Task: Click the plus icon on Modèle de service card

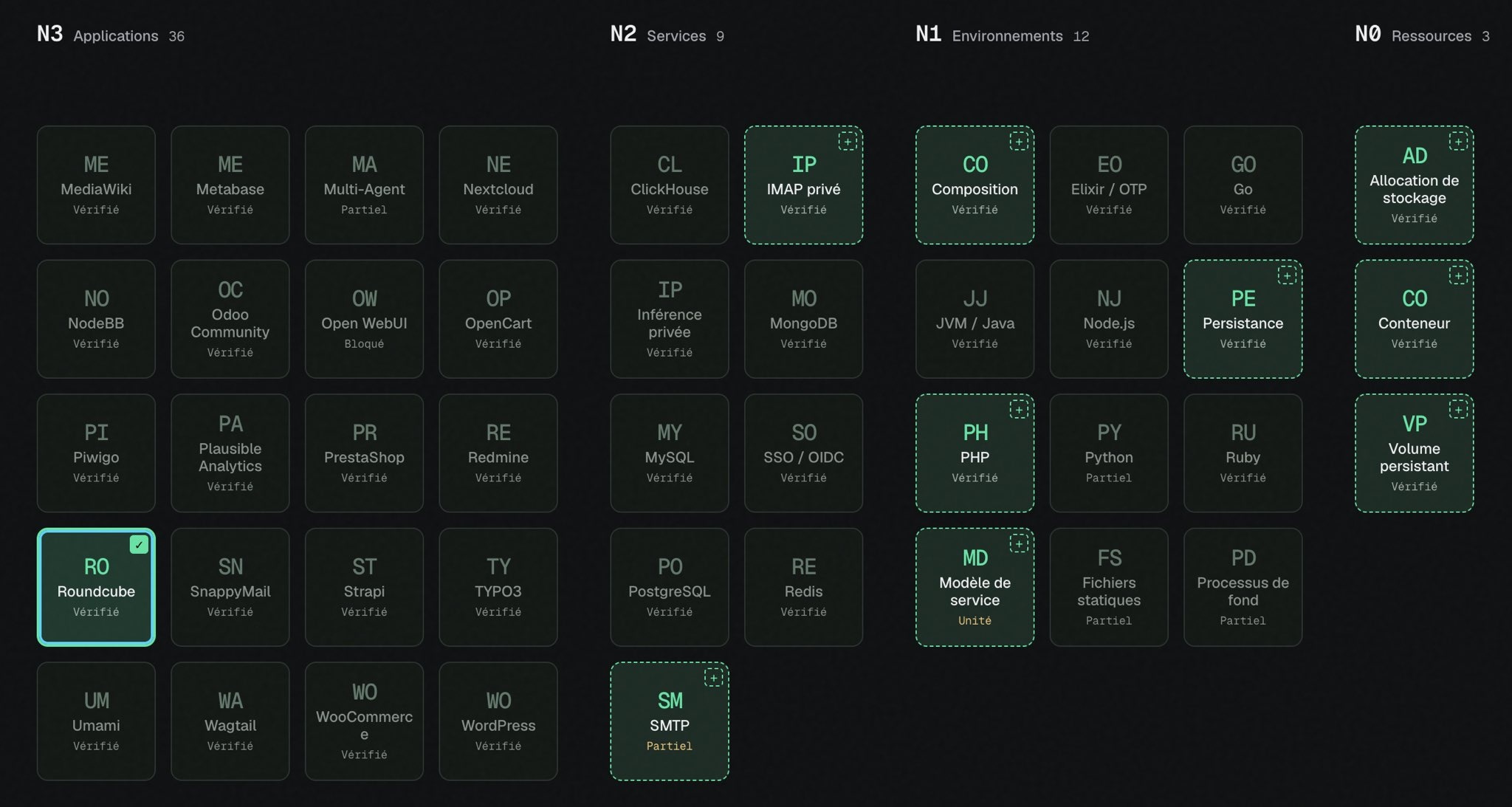Action: (x=1019, y=544)
